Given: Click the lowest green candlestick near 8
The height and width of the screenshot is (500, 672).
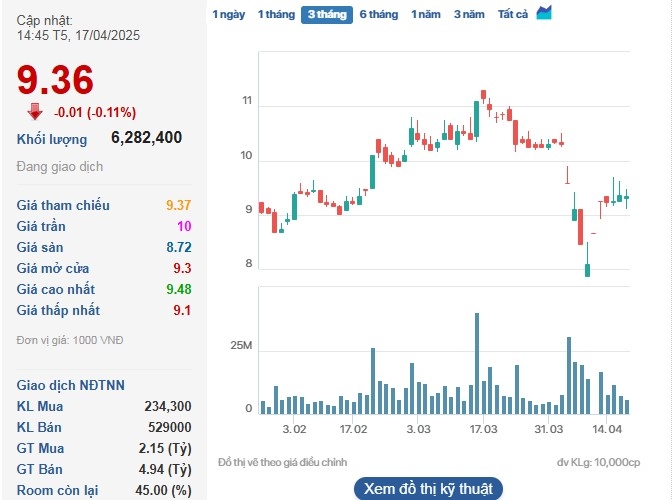Looking at the screenshot, I should coord(587,270).
